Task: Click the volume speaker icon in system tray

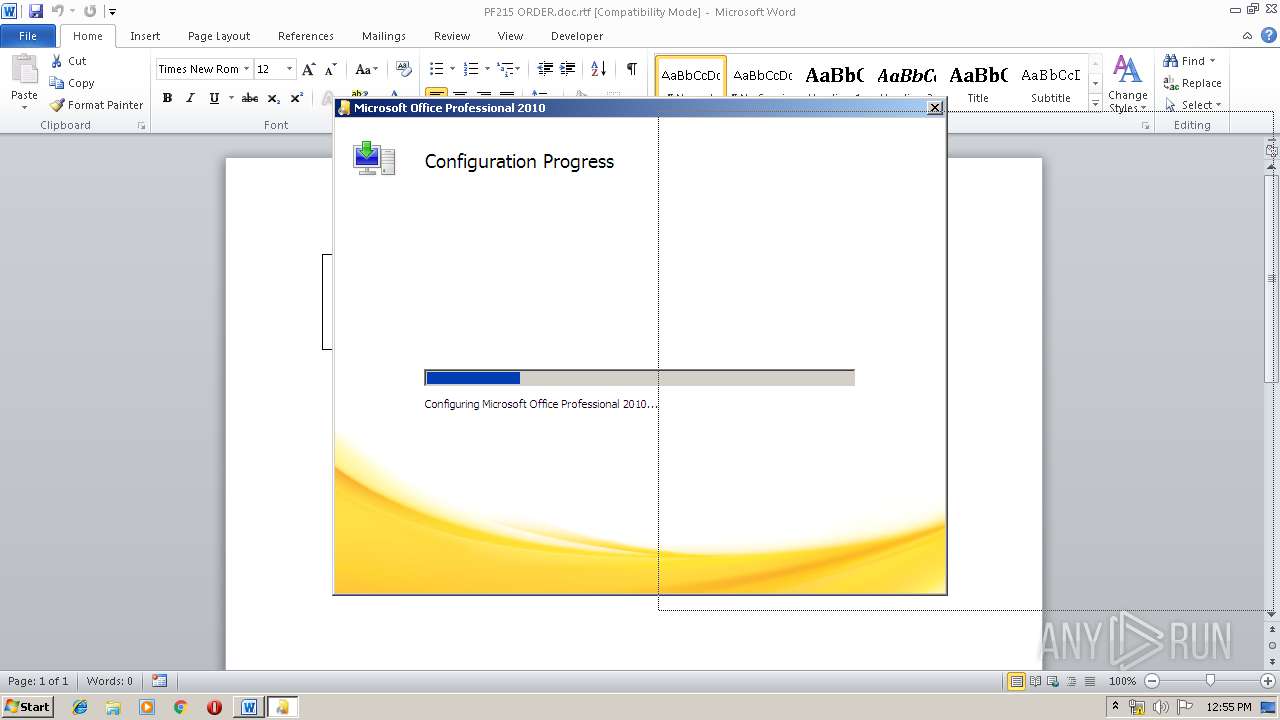Action: coord(1161,707)
